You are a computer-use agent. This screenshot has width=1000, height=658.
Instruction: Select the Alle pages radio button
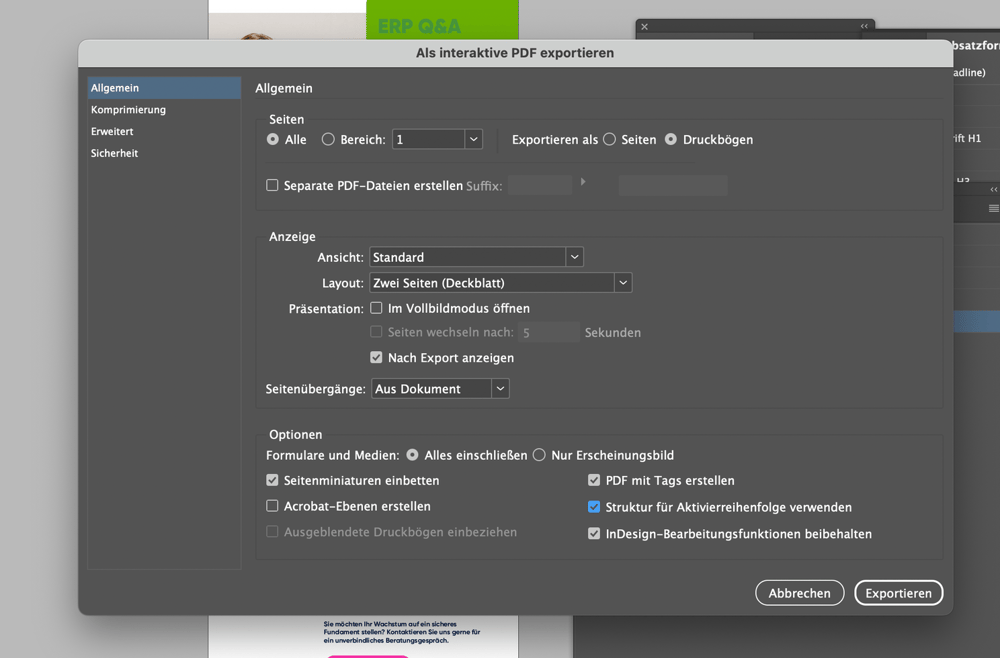pos(273,139)
